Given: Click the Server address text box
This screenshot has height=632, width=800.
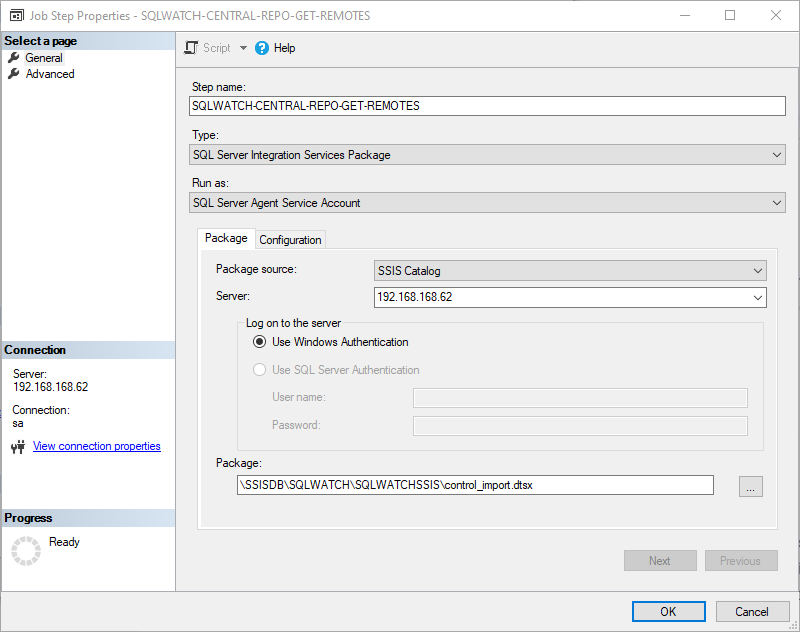Looking at the screenshot, I should 562,297.
